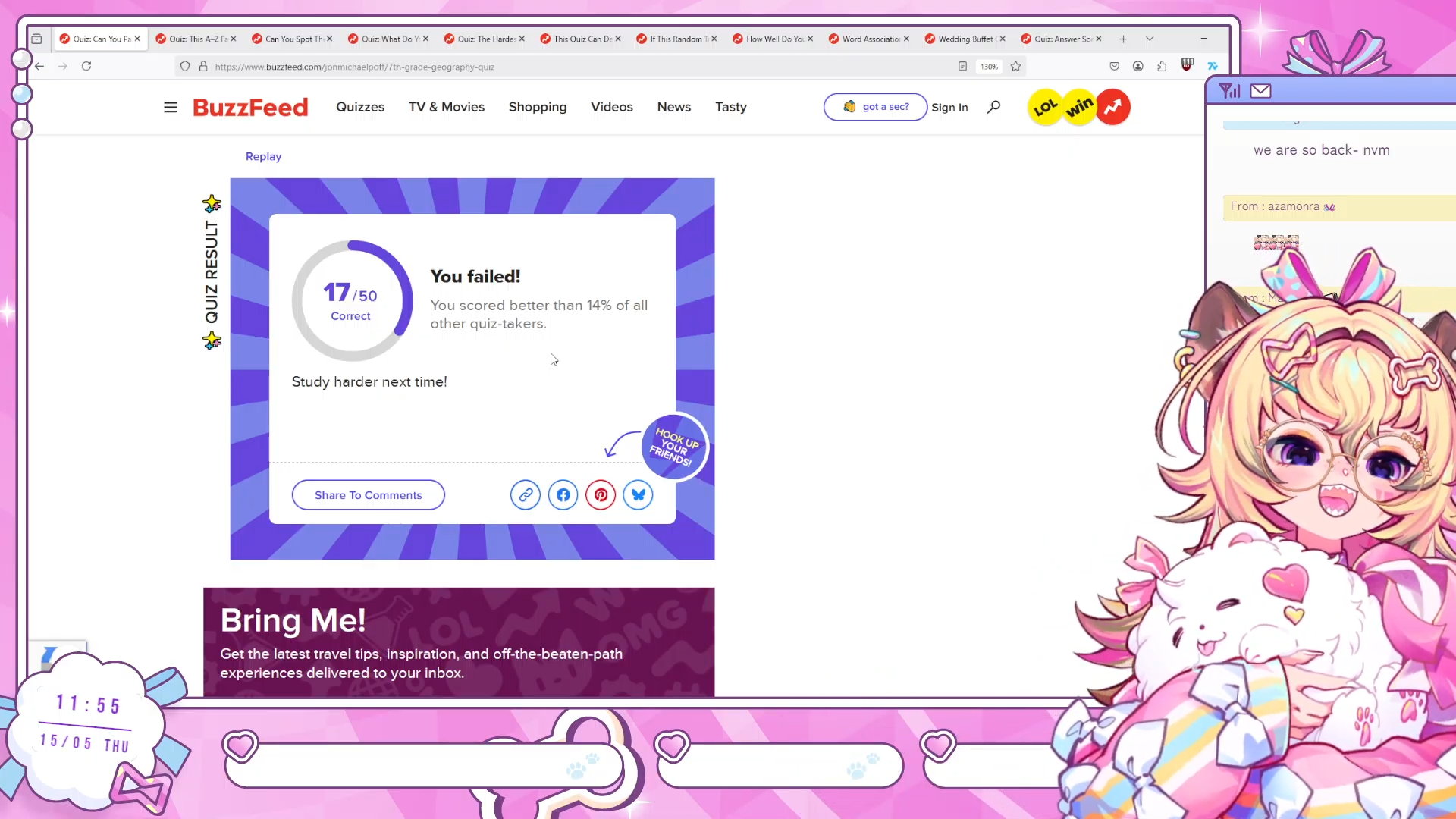Open the LOL badge feed
The image size is (1456, 819).
point(1045,107)
